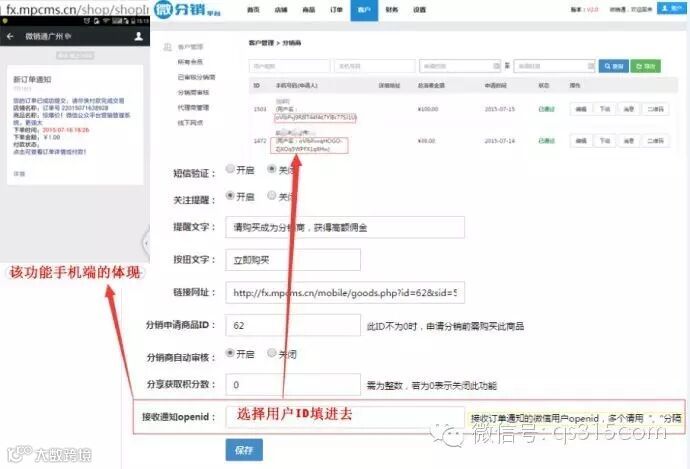The height and width of the screenshot is (469, 690).
Task: Open the highlighted 客户 navigation tab
Action: (x=364, y=10)
